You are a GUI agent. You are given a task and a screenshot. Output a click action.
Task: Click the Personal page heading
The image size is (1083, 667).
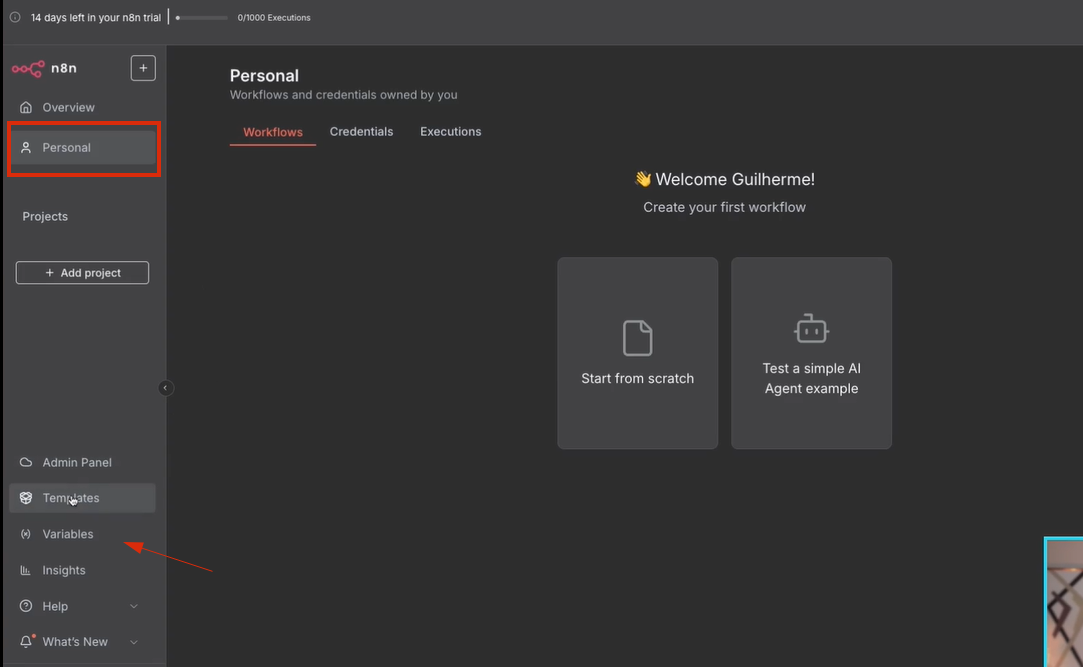tap(265, 75)
